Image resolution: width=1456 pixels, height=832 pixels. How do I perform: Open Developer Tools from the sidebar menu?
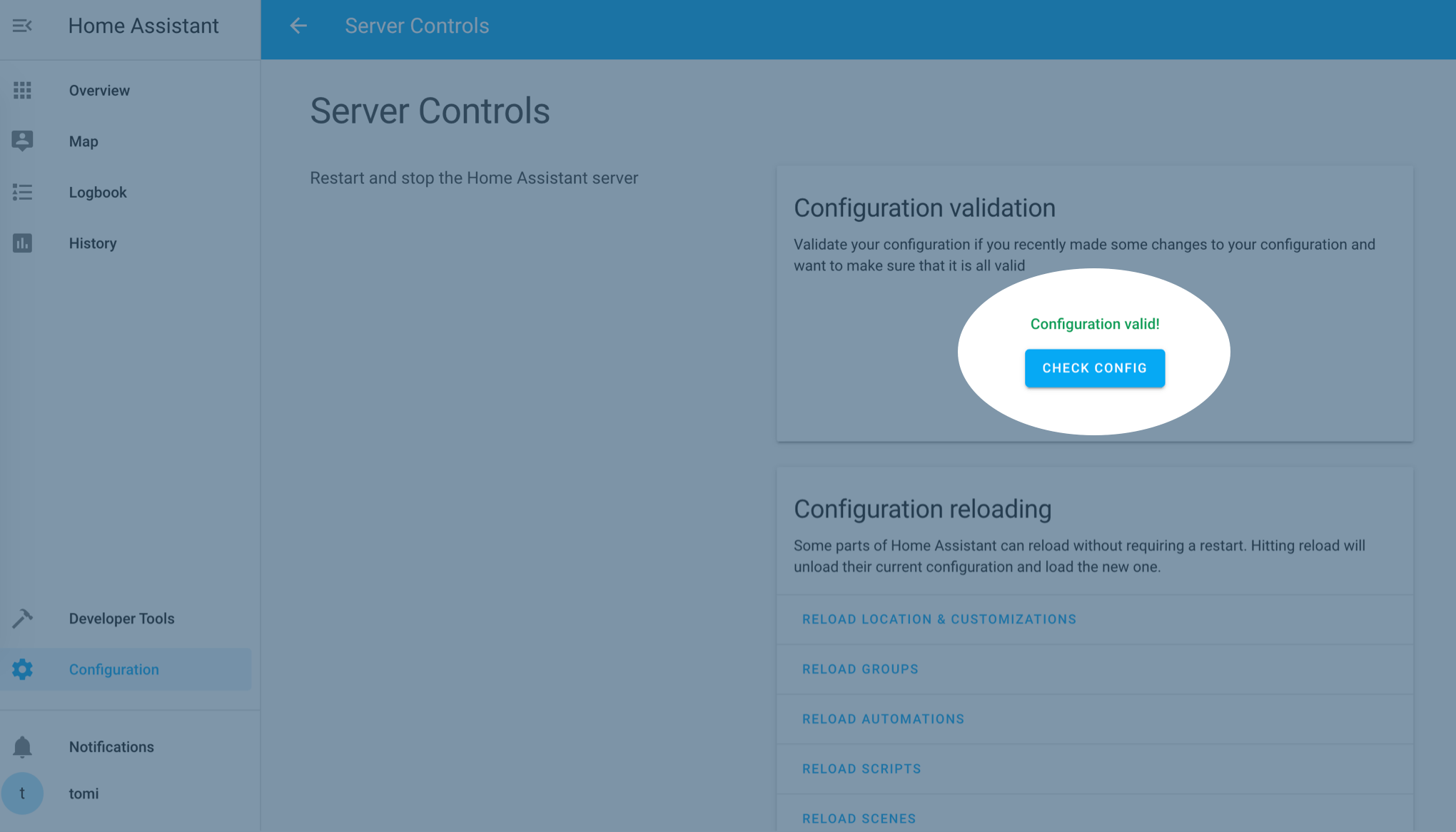point(121,618)
